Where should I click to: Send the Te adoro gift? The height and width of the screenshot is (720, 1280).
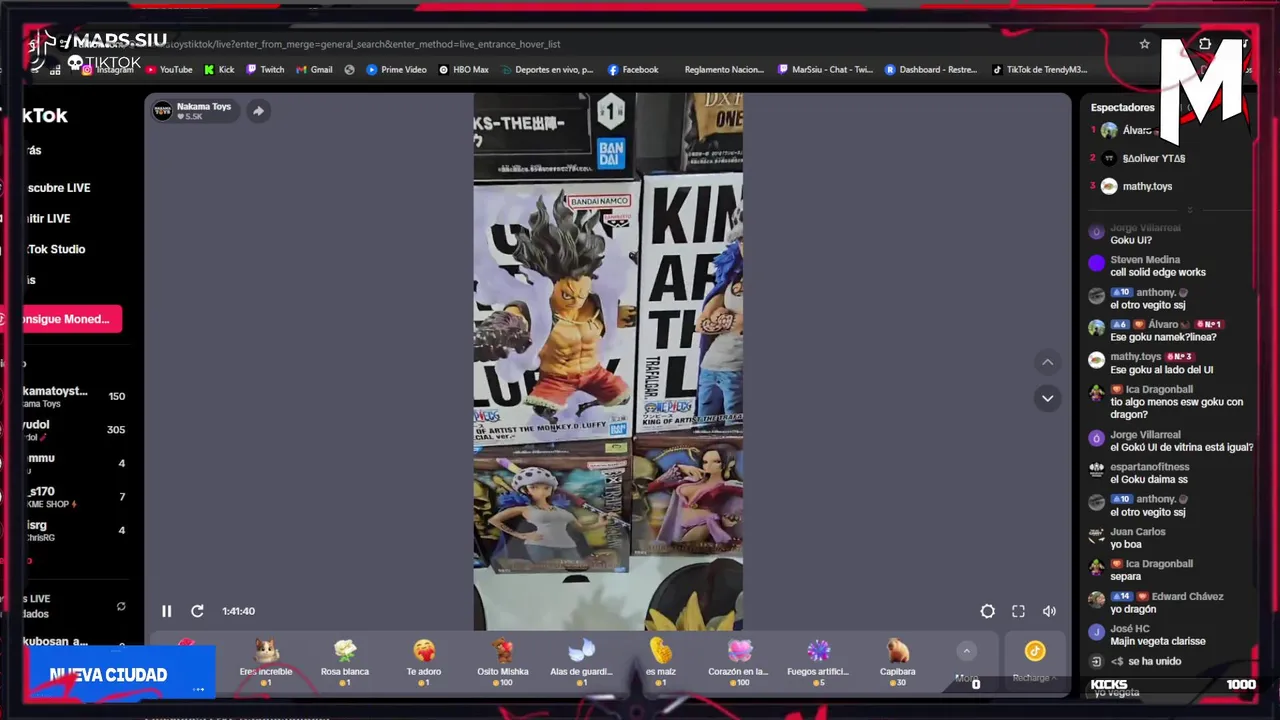(x=424, y=662)
